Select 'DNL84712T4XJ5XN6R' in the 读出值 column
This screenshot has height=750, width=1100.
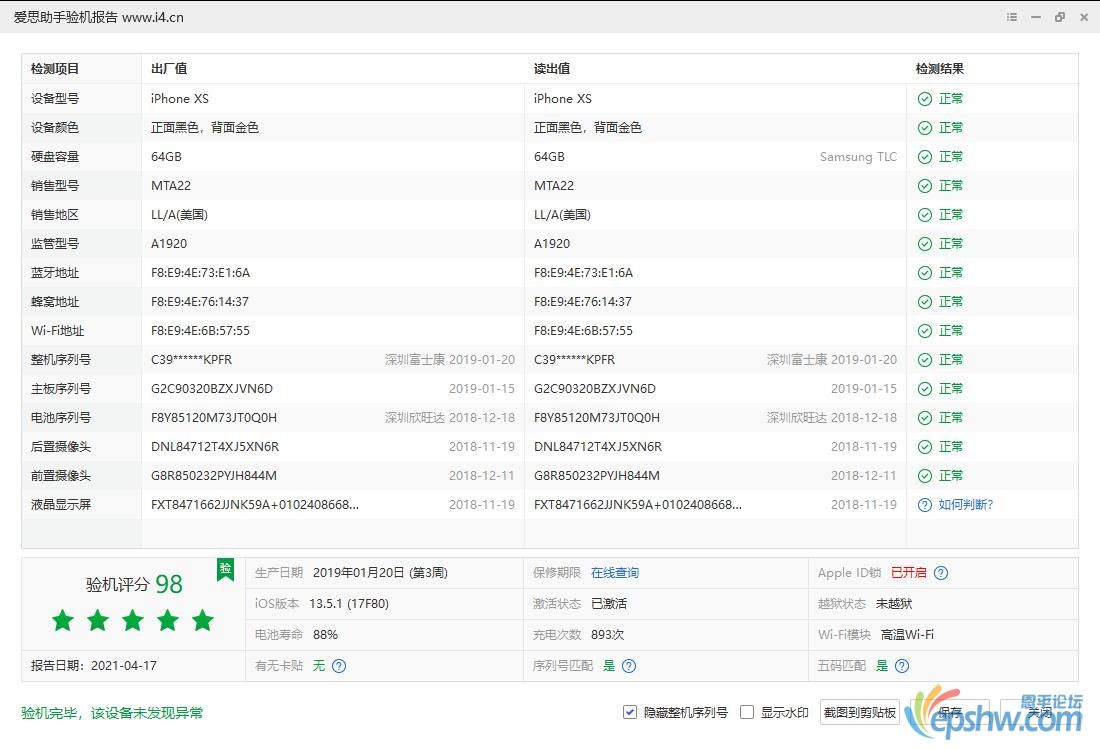[x=598, y=447]
